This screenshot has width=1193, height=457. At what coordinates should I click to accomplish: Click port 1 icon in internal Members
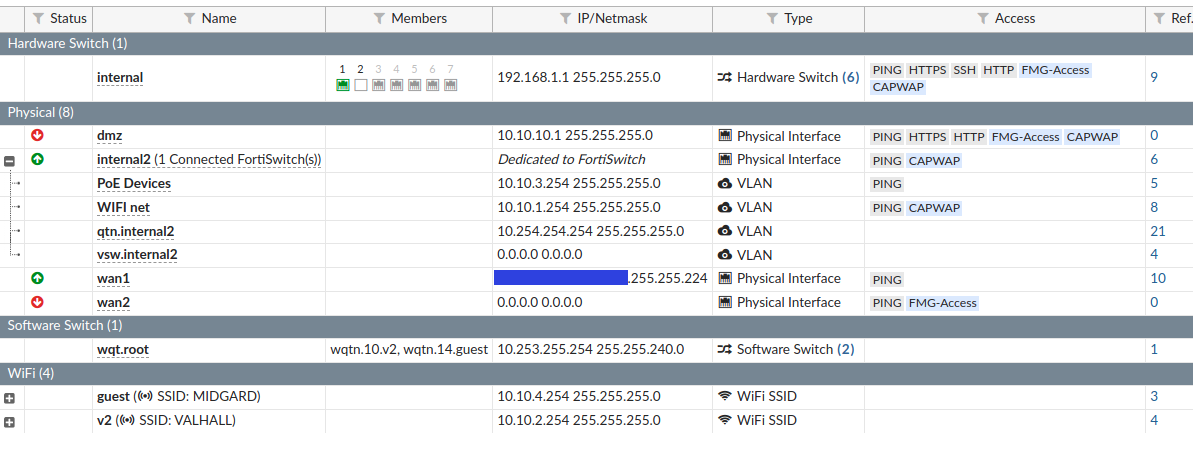[343, 85]
